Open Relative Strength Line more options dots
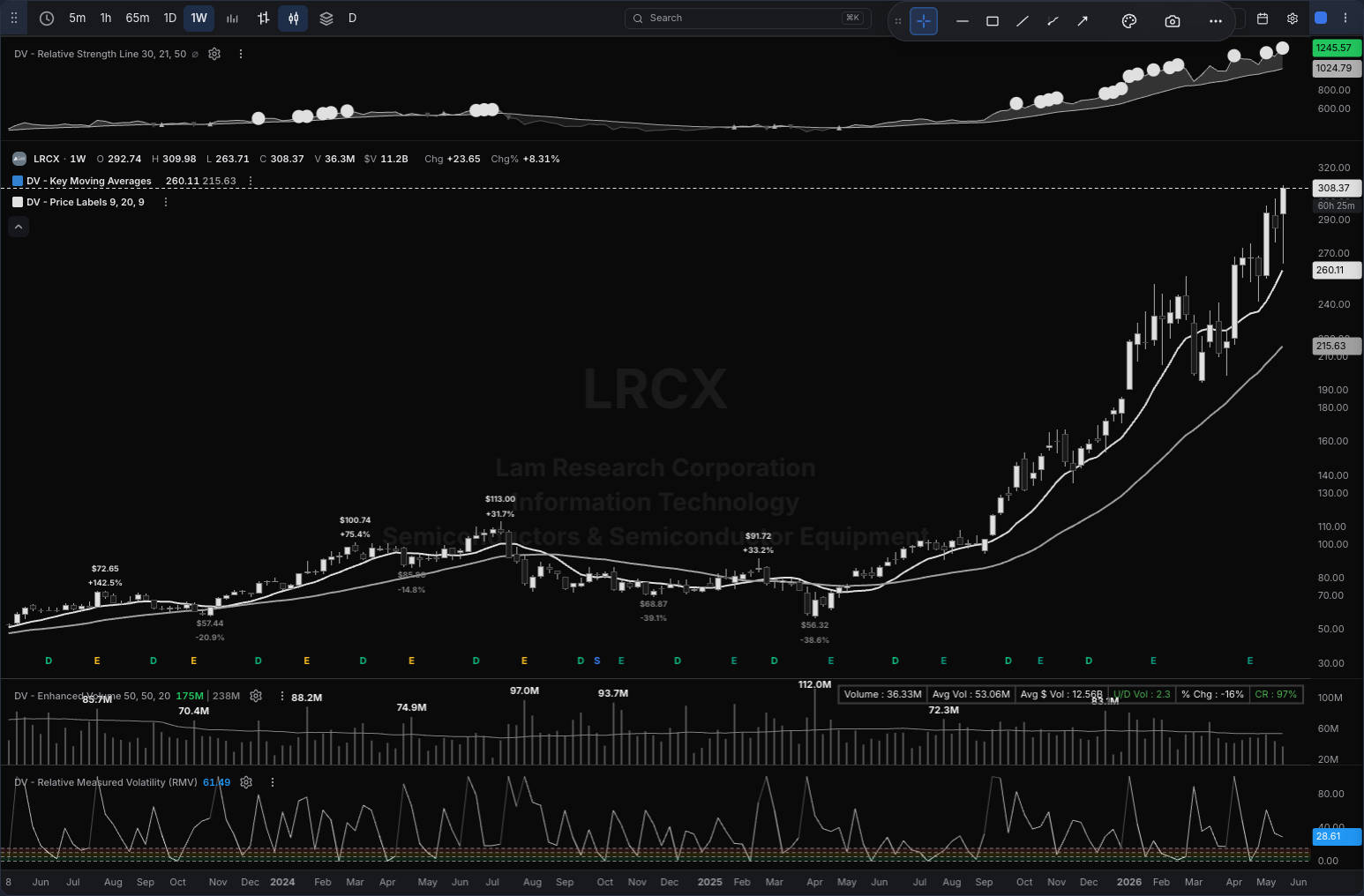Screen dimensions: 1364x896 (240, 54)
